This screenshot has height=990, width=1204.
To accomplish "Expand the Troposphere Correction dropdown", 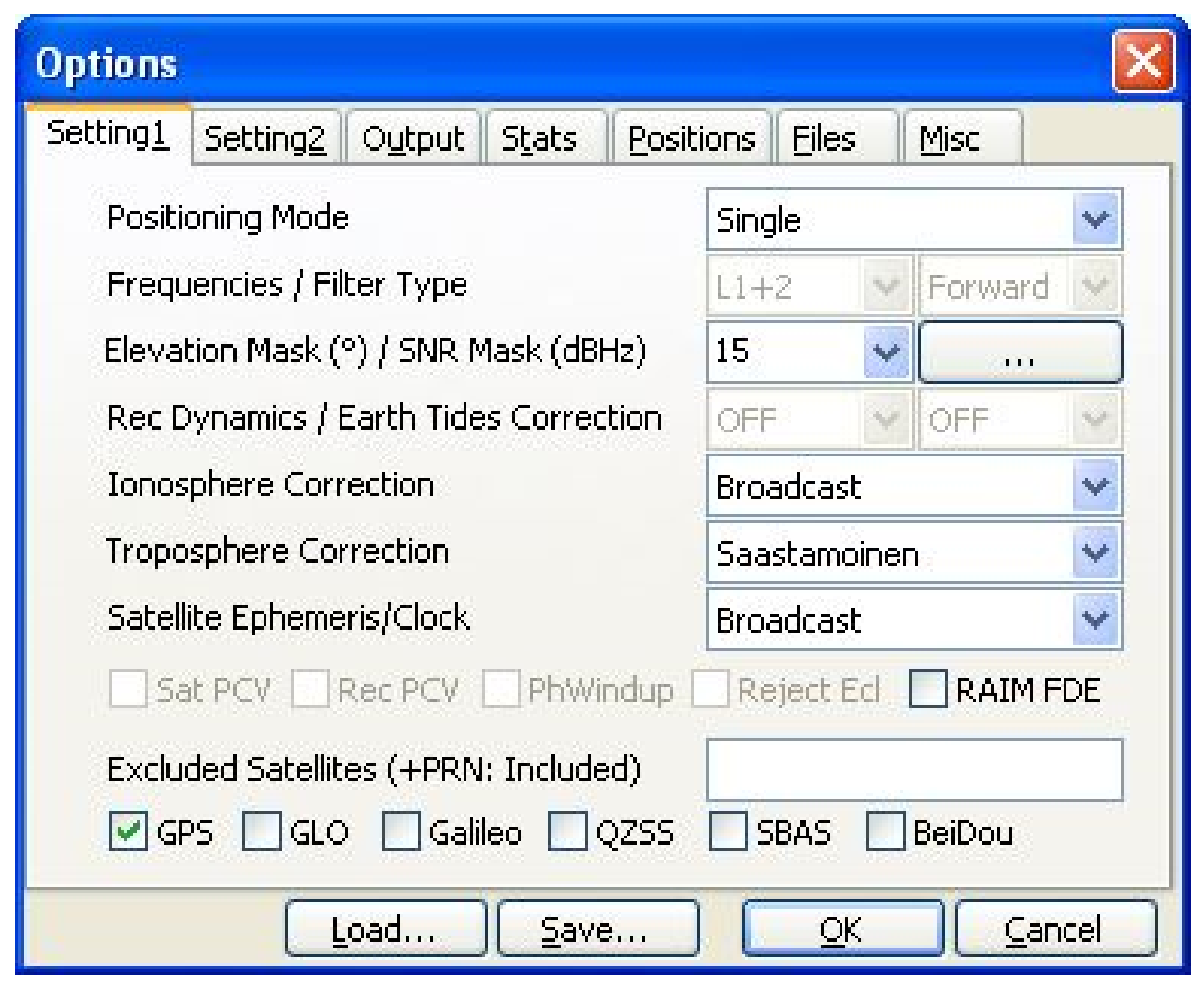I will 1093,553.
